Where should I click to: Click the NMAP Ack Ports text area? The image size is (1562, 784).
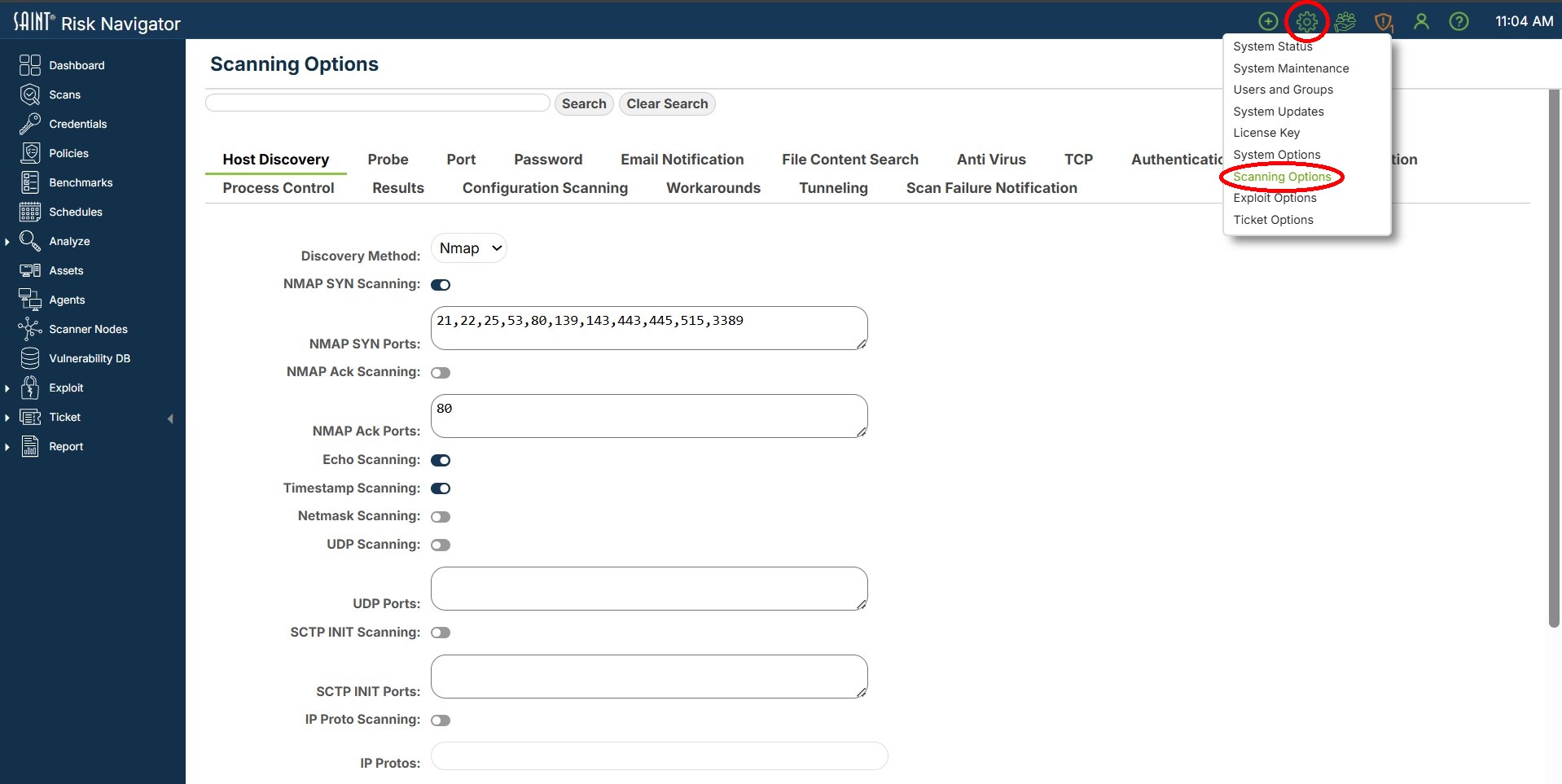tap(649, 416)
